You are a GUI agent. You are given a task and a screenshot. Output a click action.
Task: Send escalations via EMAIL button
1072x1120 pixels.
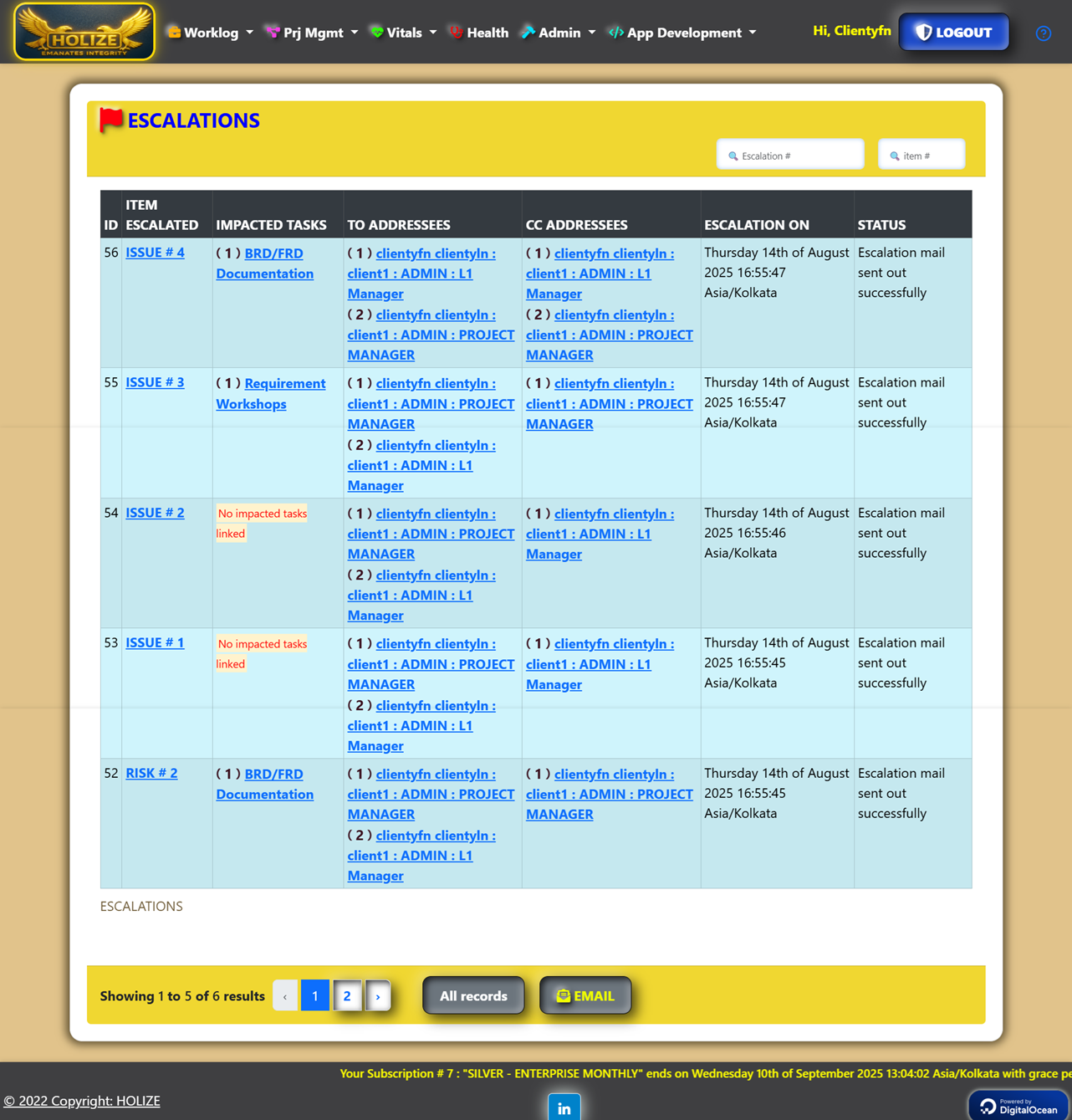click(x=585, y=995)
